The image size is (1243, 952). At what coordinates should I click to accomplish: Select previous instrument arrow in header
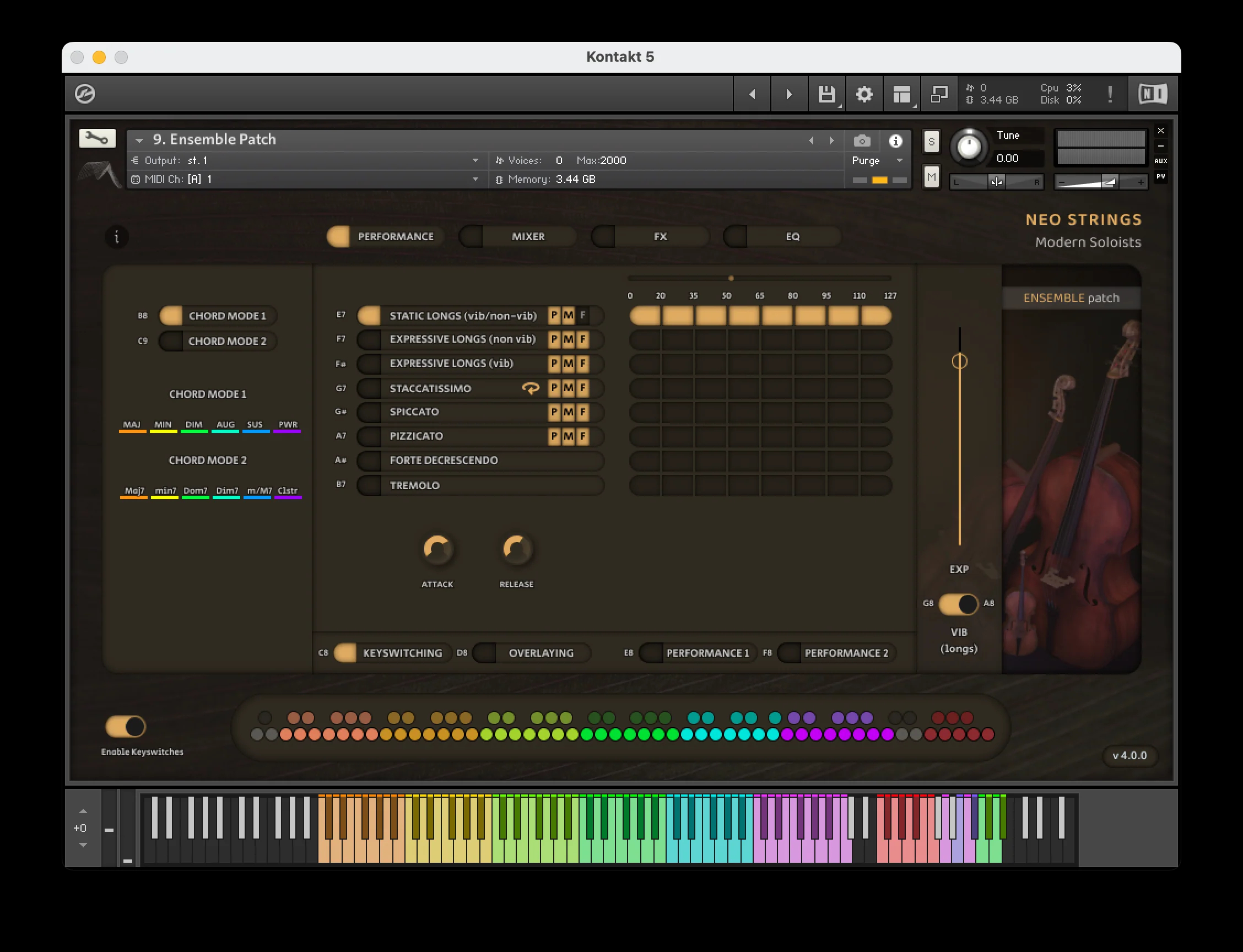tap(811, 140)
